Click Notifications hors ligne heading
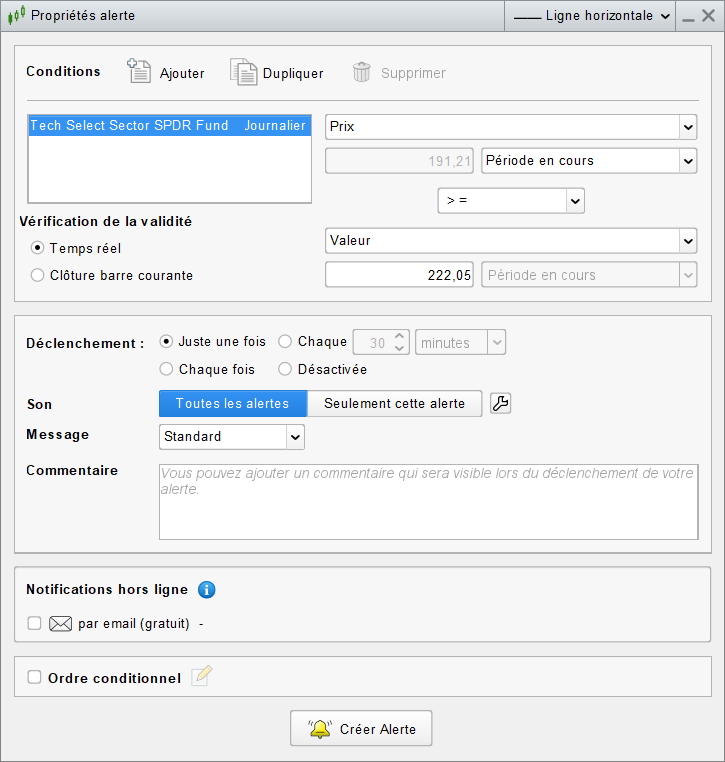Viewport: 725px width, 762px height. [x=107, y=589]
